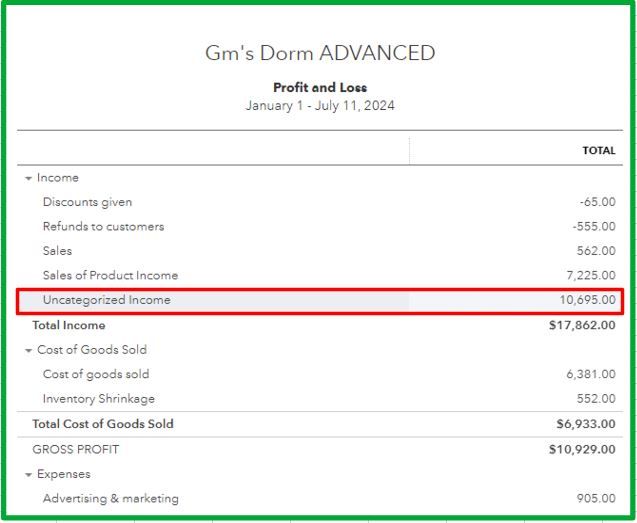The height and width of the screenshot is (523, 637).
Task: Open Refunds to customers account
Action: click(x=103, y=226)
